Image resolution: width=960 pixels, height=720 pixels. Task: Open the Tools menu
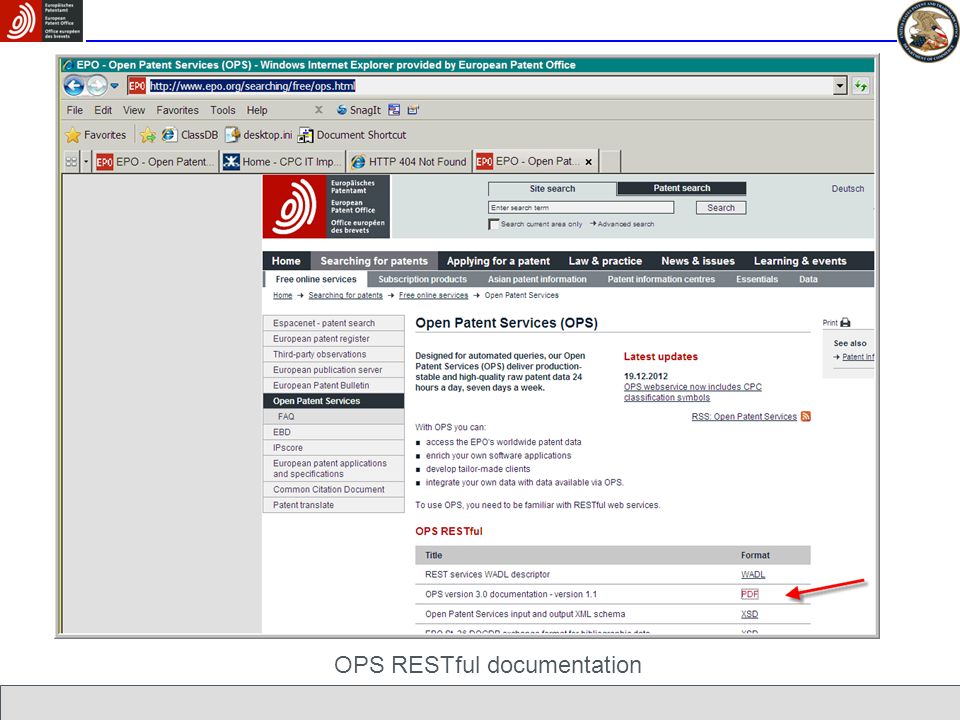point(223,110)
